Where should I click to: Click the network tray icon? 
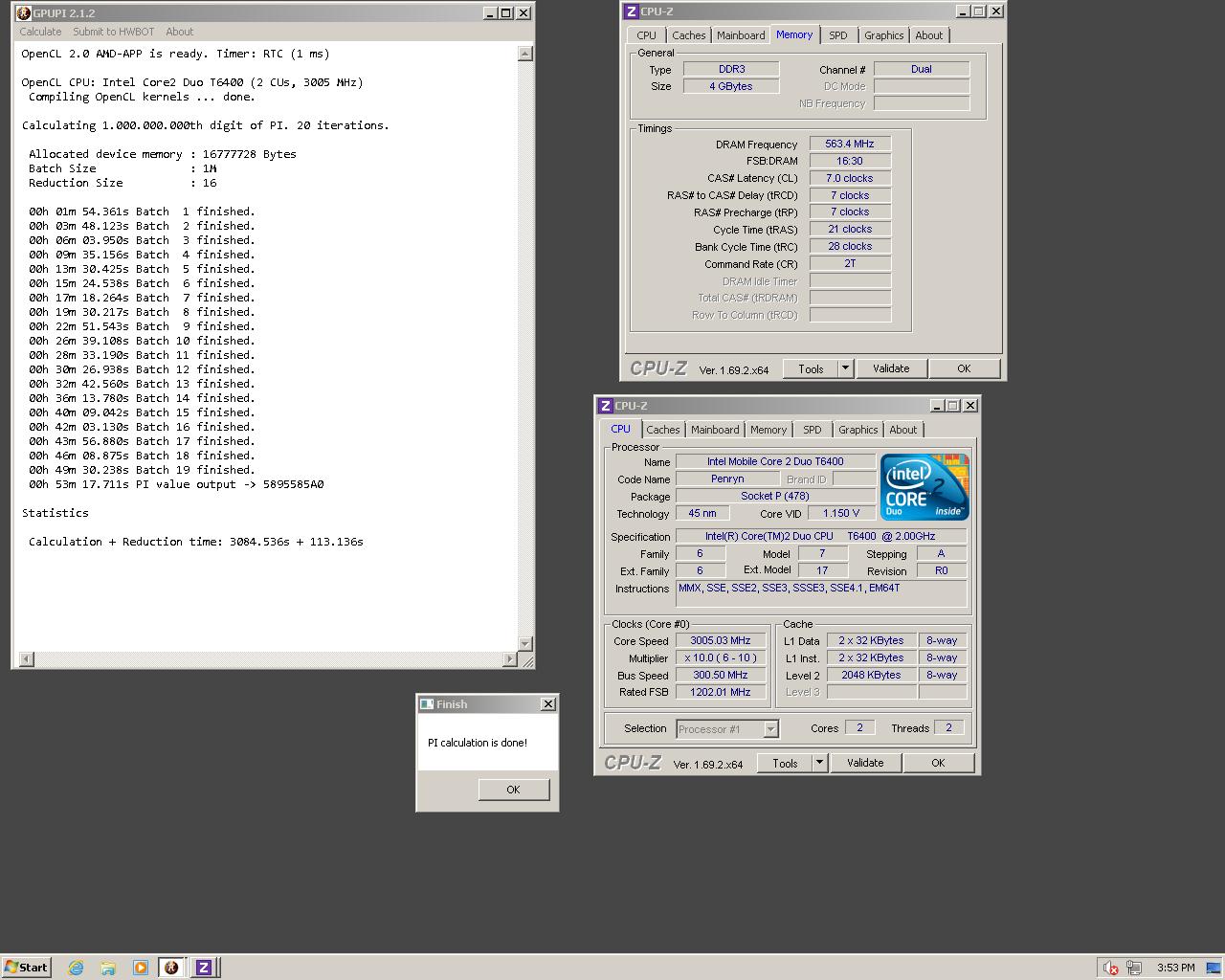(x=1134, y=968)
